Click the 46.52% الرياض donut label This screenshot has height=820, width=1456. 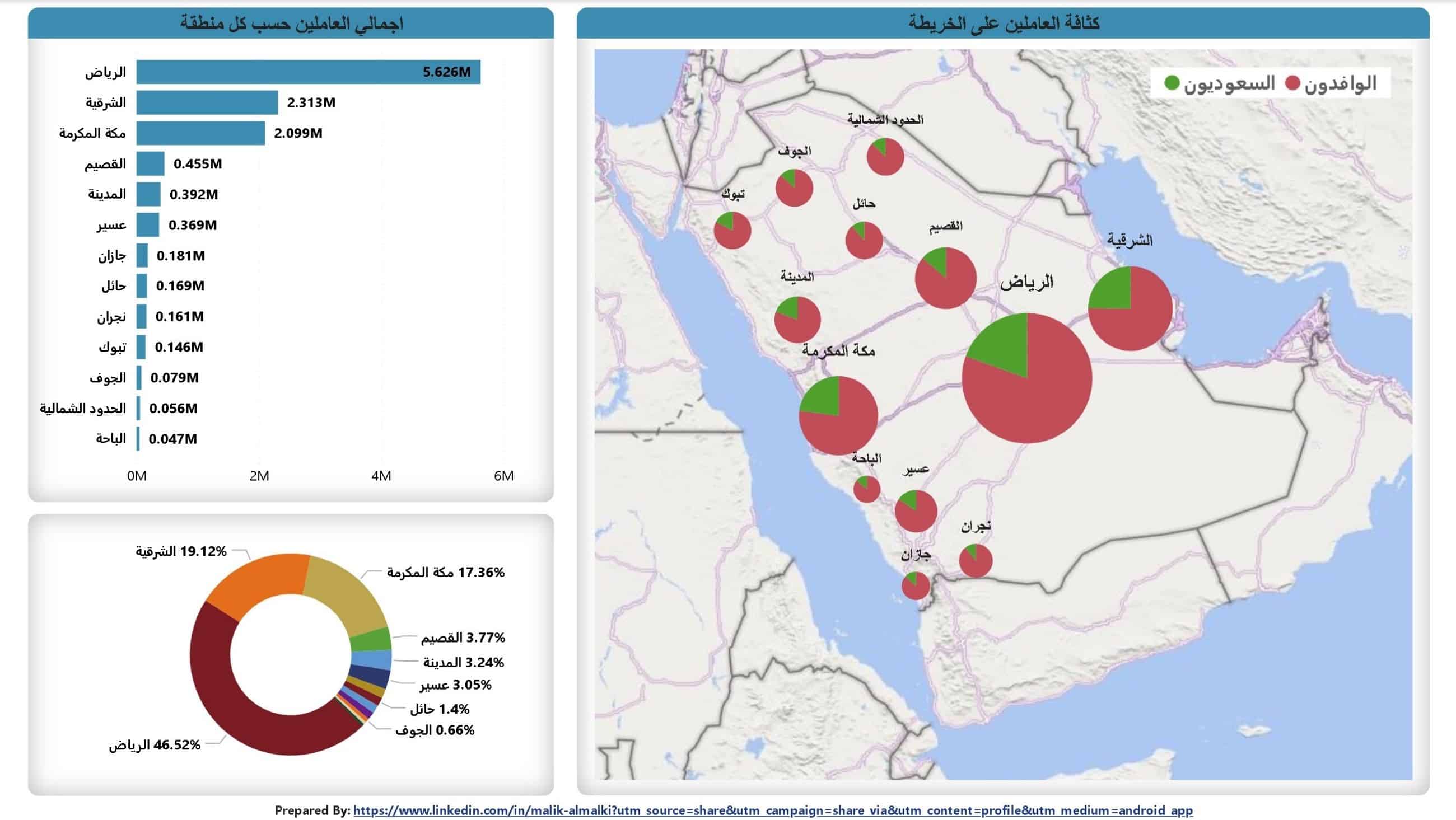[155, 745]
